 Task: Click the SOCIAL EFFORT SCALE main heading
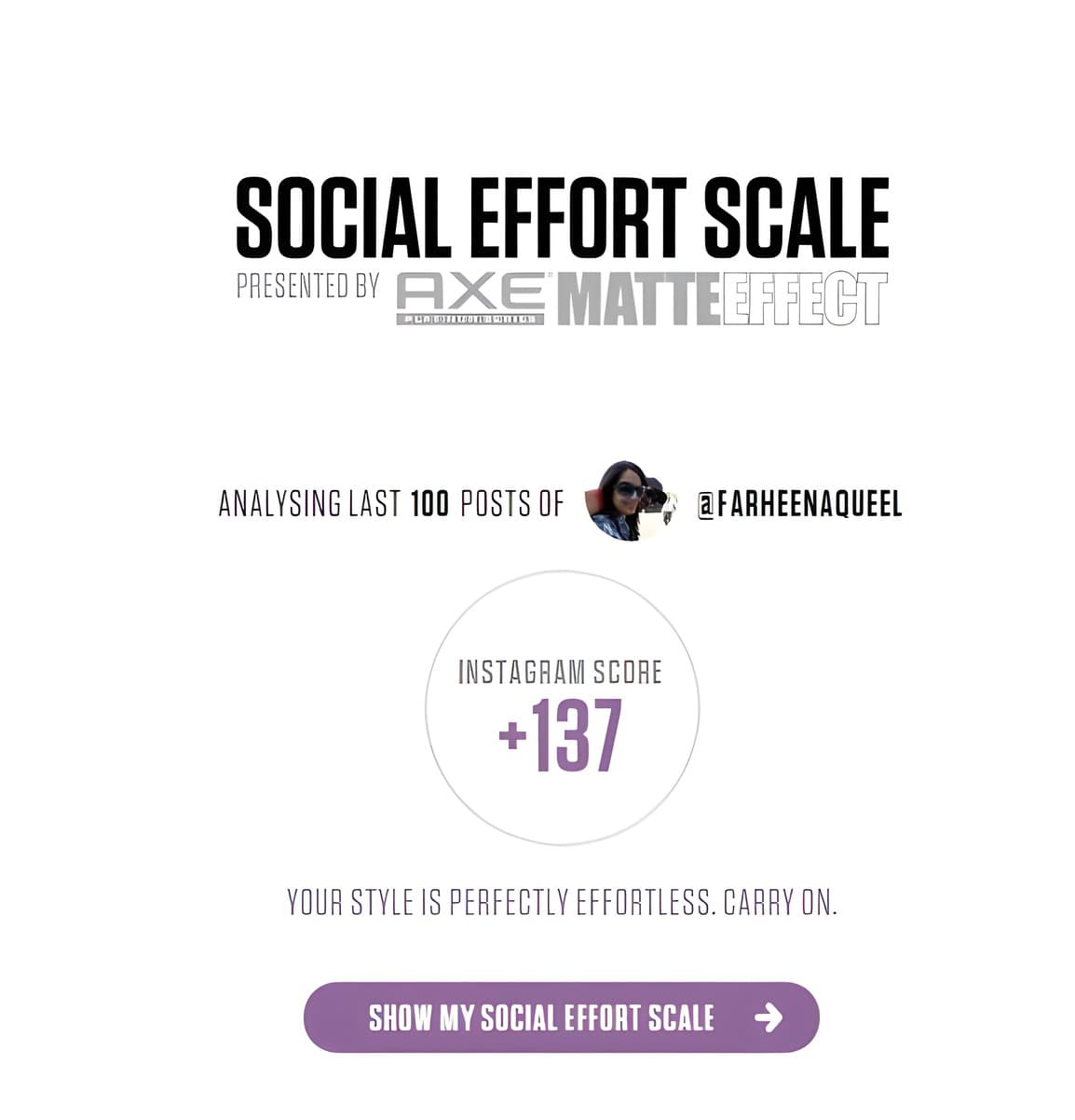tap(562, 218)
